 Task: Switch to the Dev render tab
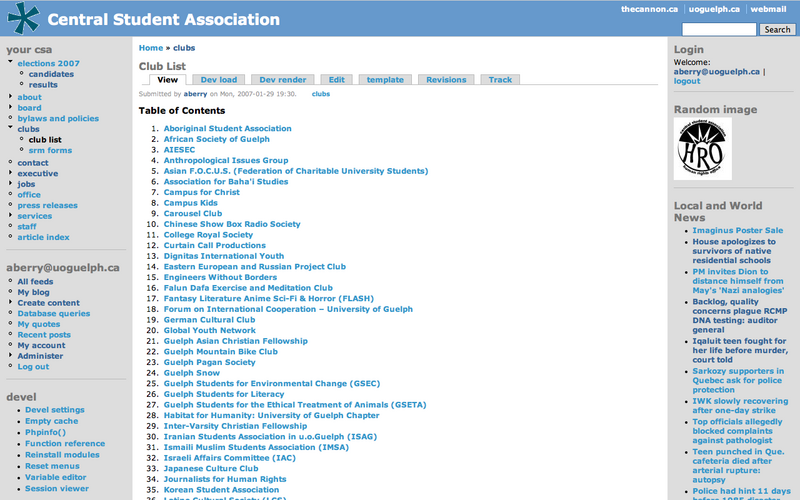coord(283,80)
